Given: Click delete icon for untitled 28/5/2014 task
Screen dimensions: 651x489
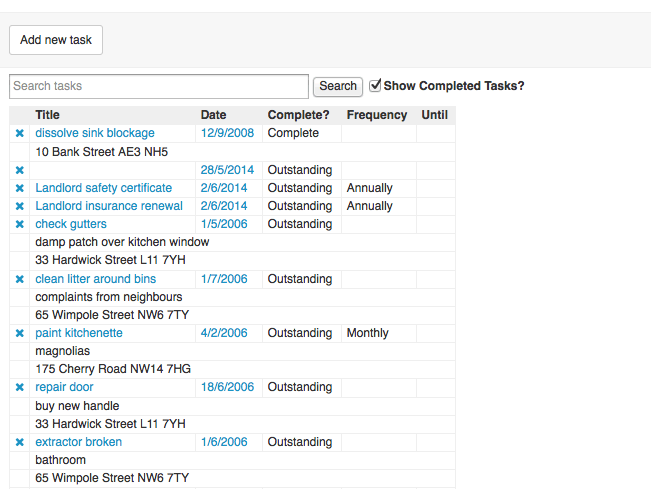Looking at the screenshot, I should click(19, 170).
